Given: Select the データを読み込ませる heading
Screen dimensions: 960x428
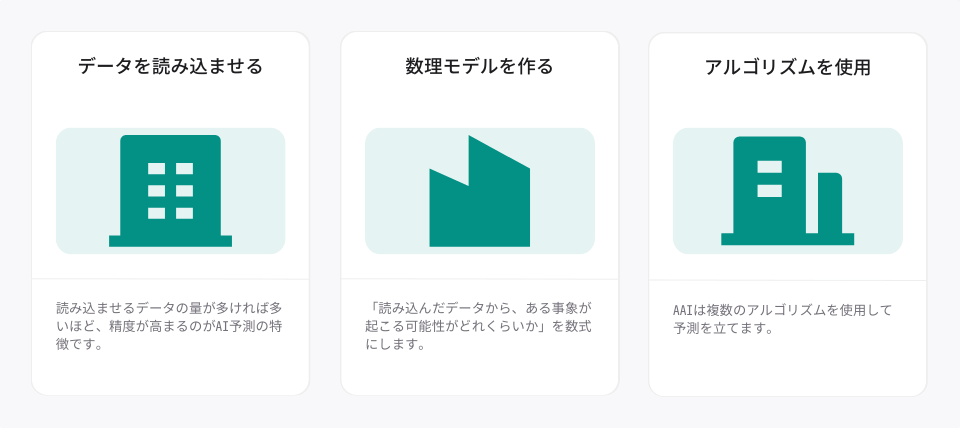Looking at the screenshot, I should point(170,66).
